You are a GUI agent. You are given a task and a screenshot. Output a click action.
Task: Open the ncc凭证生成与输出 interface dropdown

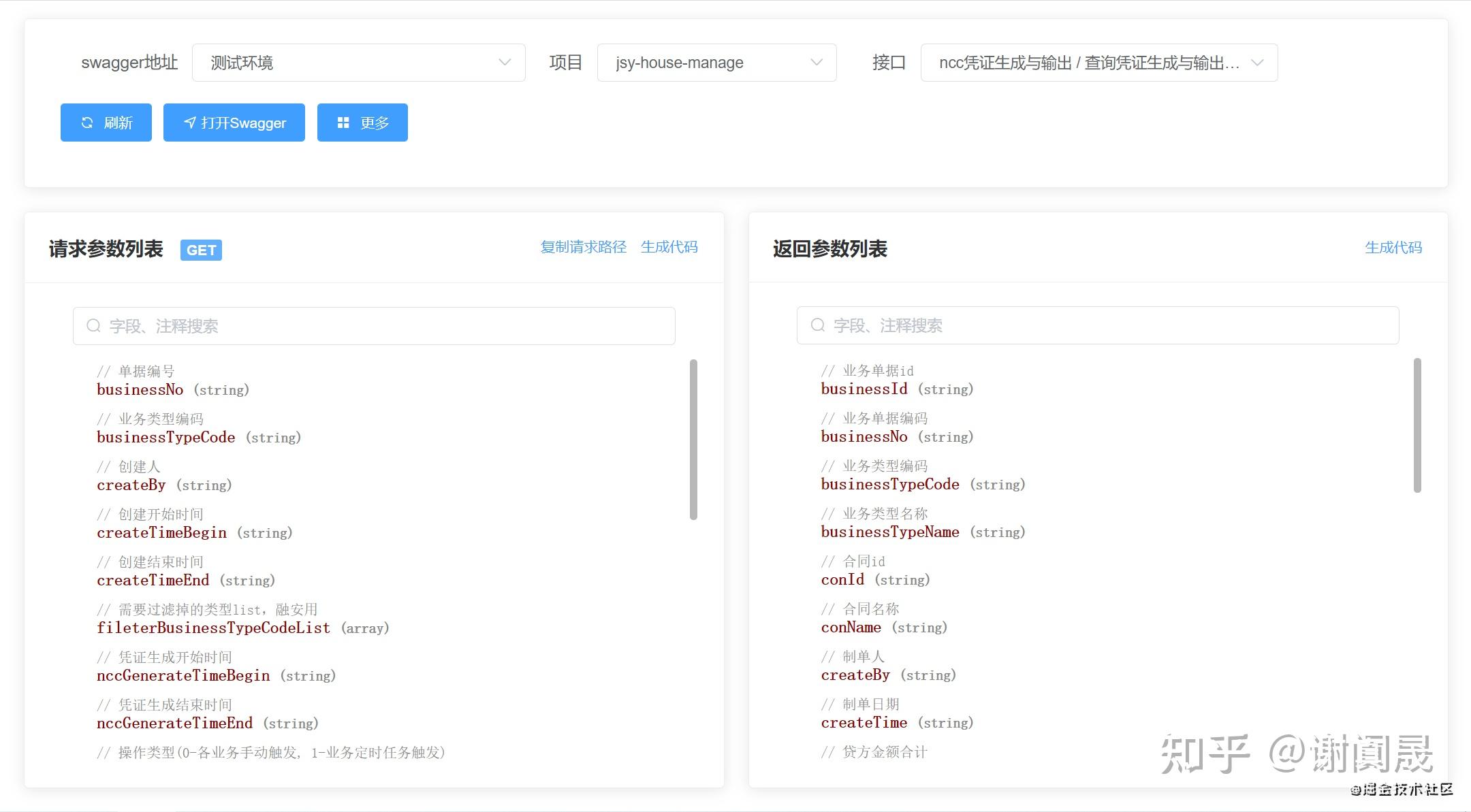pyautogui.click(x=1098, y=62)
